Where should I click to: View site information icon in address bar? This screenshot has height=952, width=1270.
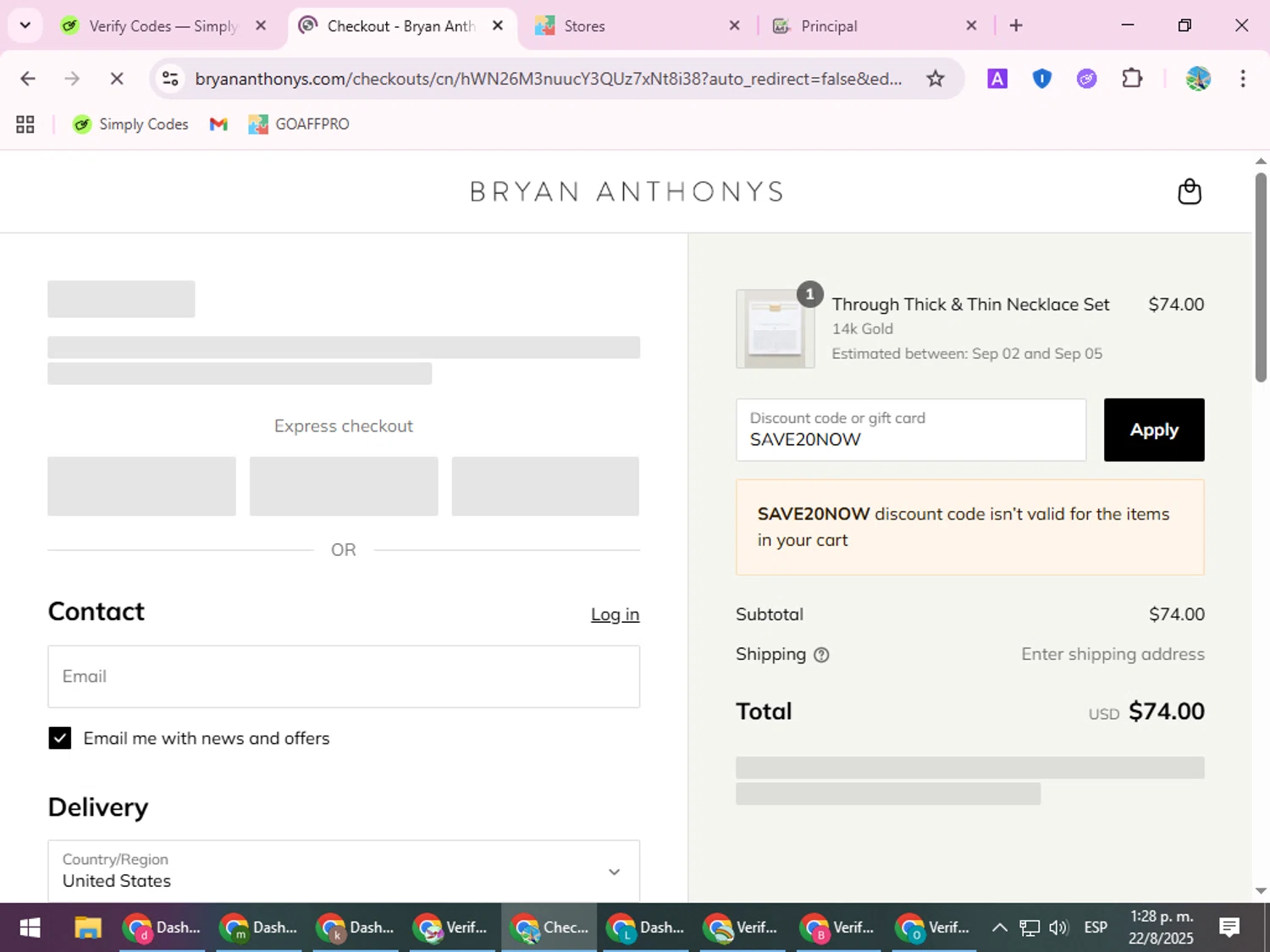(x=170, y=79)
